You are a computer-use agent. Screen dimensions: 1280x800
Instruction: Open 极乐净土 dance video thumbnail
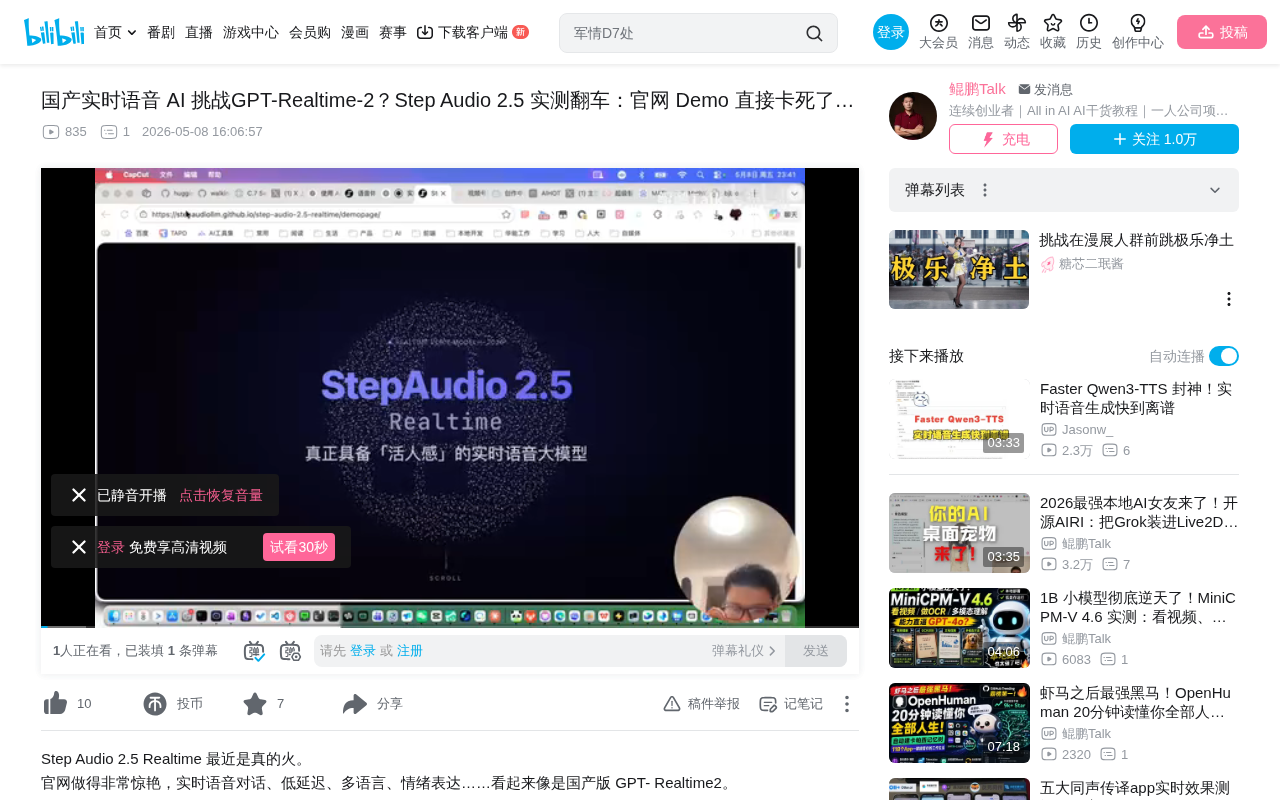(x=959, y=270)
